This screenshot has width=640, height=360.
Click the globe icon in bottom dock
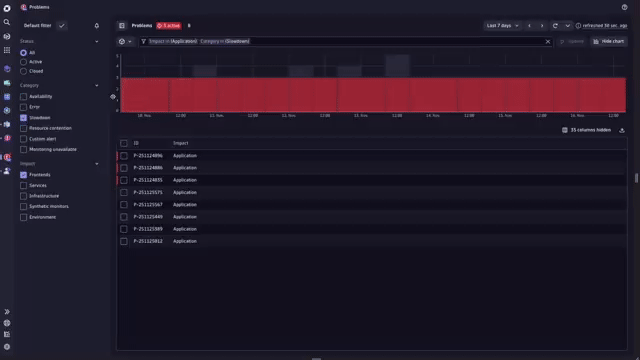click(7, 323)
